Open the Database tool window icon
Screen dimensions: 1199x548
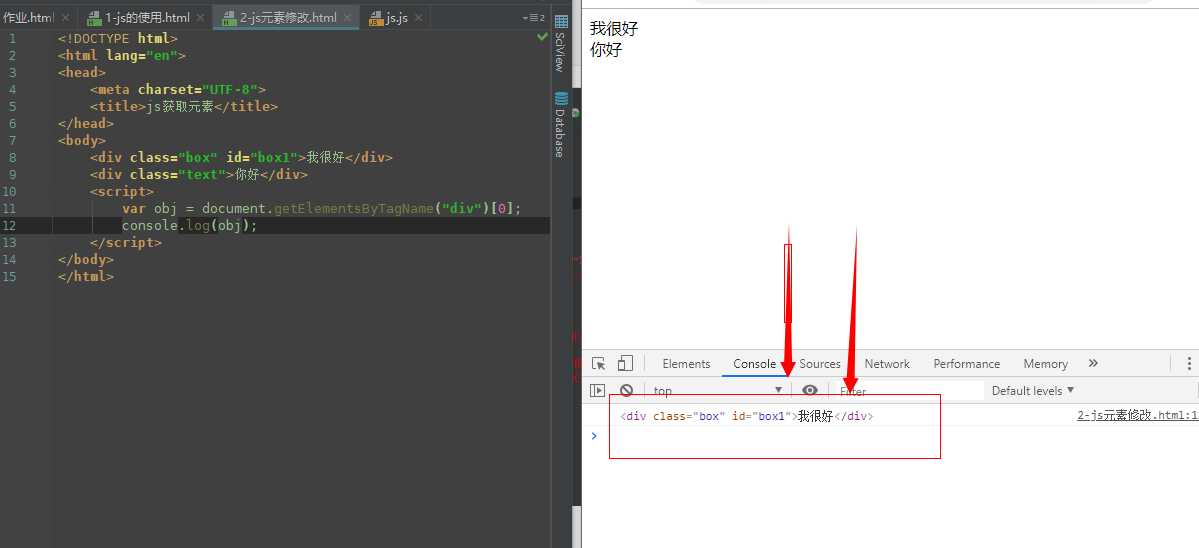click(x=561, y=99)
